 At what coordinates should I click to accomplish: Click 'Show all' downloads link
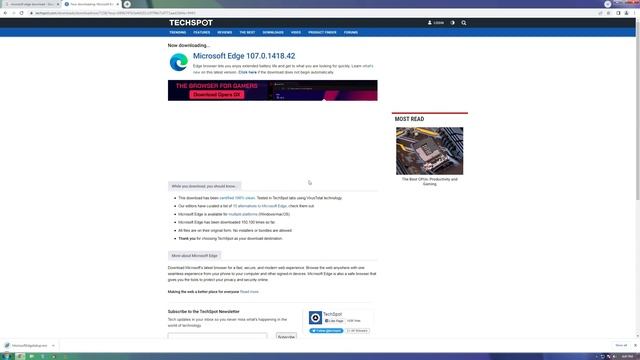point(621,345)
